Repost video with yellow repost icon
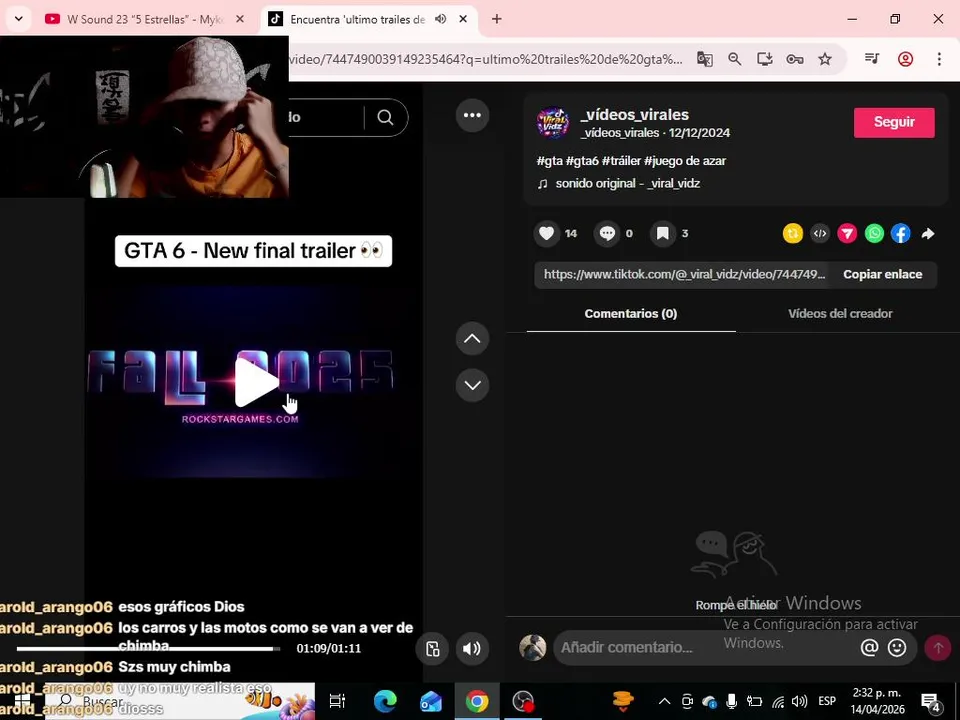Image resolution: width=960 pixels, height=720 pixels. coord(793,233)
